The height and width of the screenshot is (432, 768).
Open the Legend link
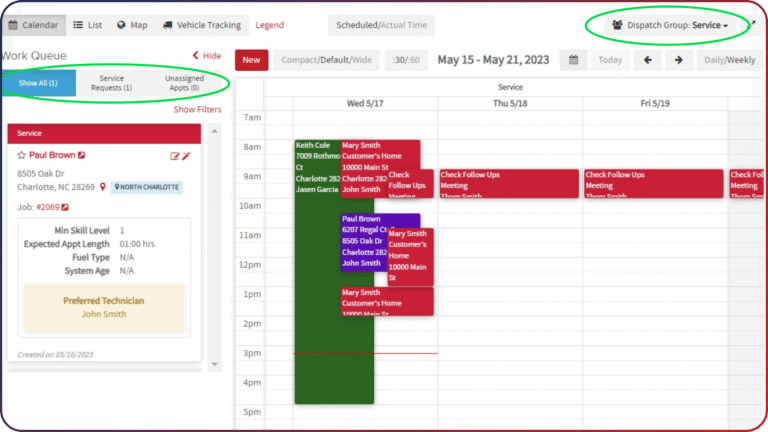pyautogui.click(x=269, y=25)
